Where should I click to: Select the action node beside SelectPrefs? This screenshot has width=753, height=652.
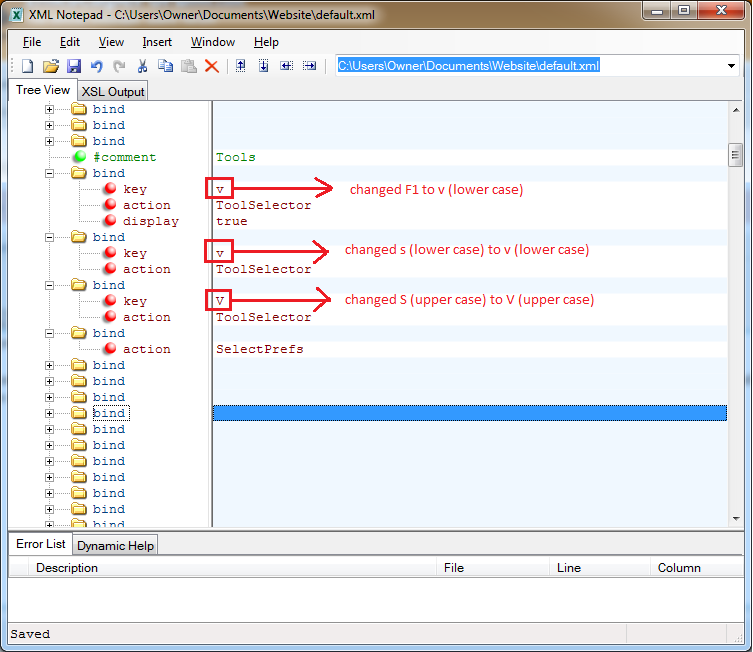point(146,349)
